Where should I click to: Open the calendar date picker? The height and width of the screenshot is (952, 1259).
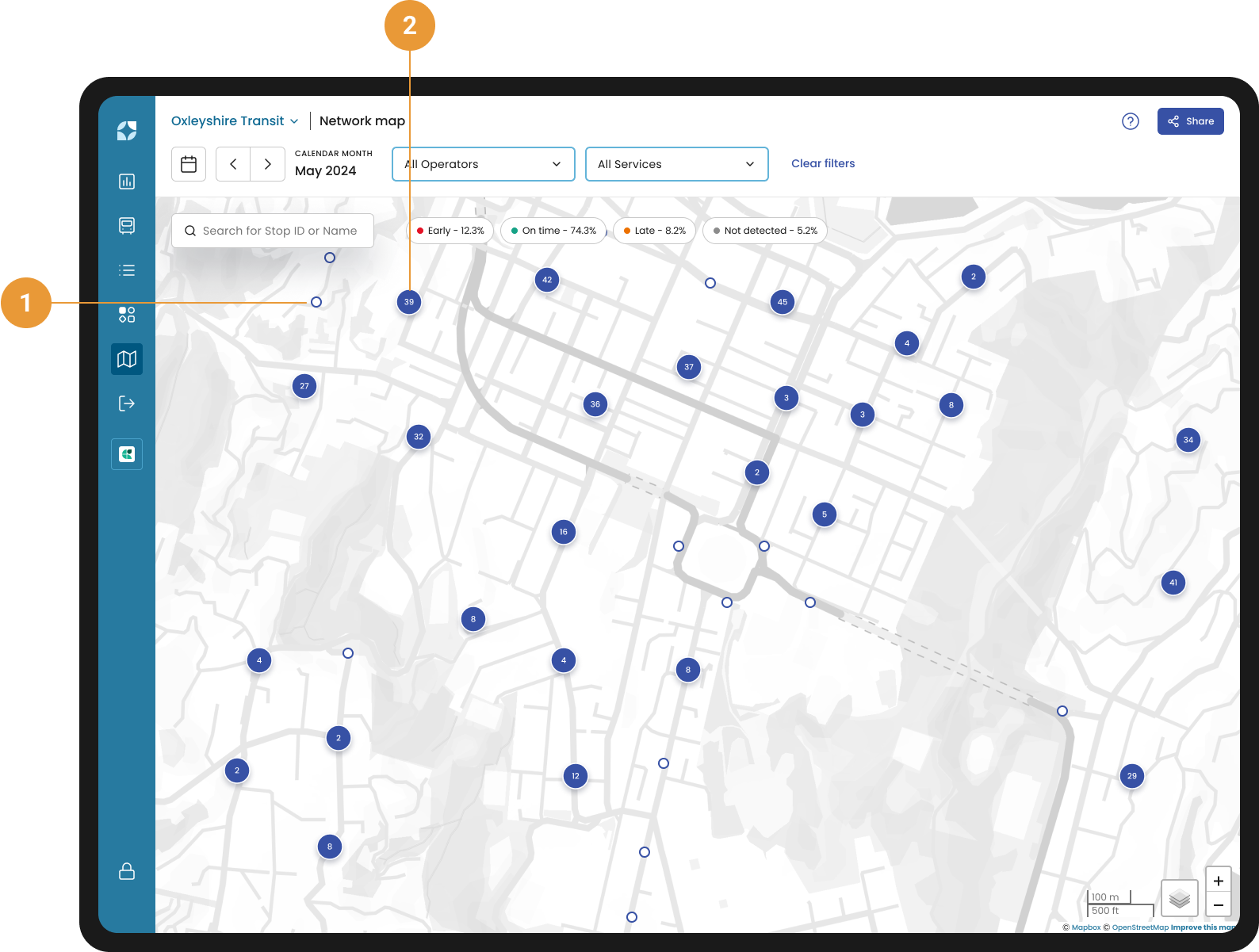189,164
